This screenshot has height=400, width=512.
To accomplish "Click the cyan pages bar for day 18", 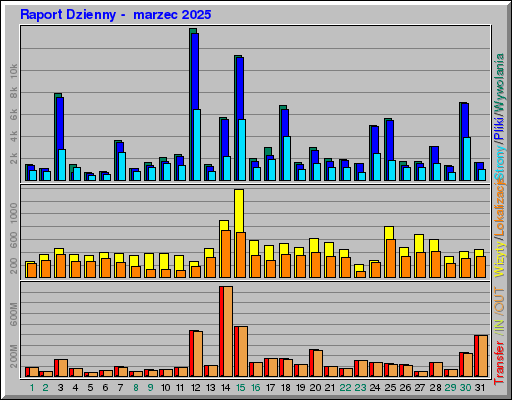I will [287, 158].
